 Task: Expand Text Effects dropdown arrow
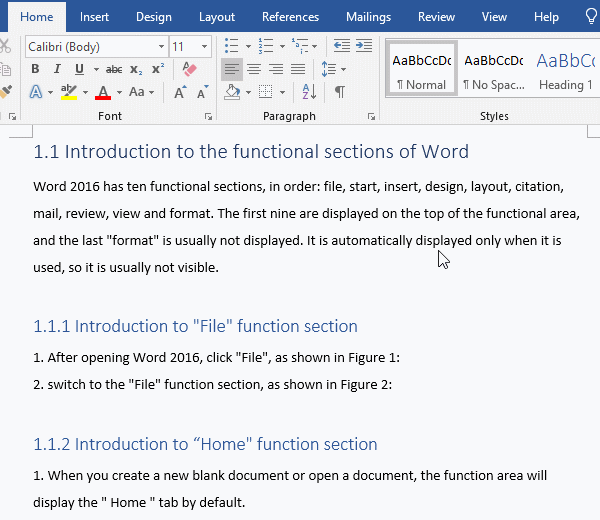[50, 93]
